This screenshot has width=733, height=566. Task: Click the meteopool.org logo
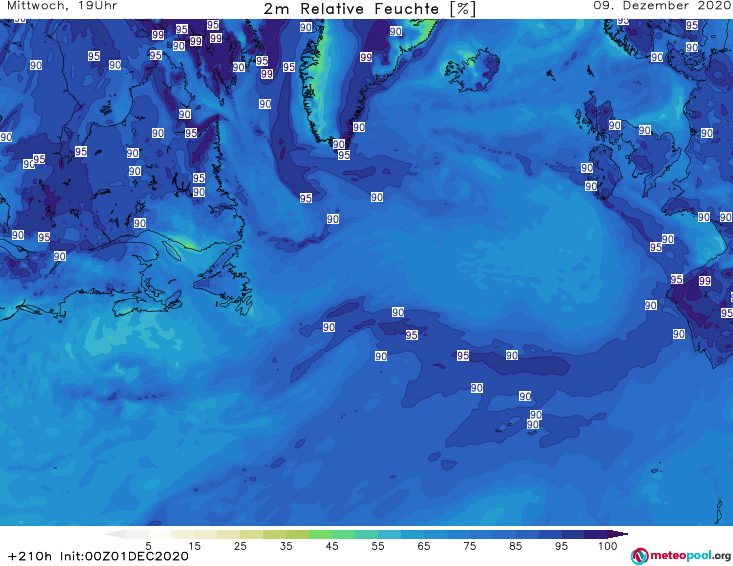681,556
